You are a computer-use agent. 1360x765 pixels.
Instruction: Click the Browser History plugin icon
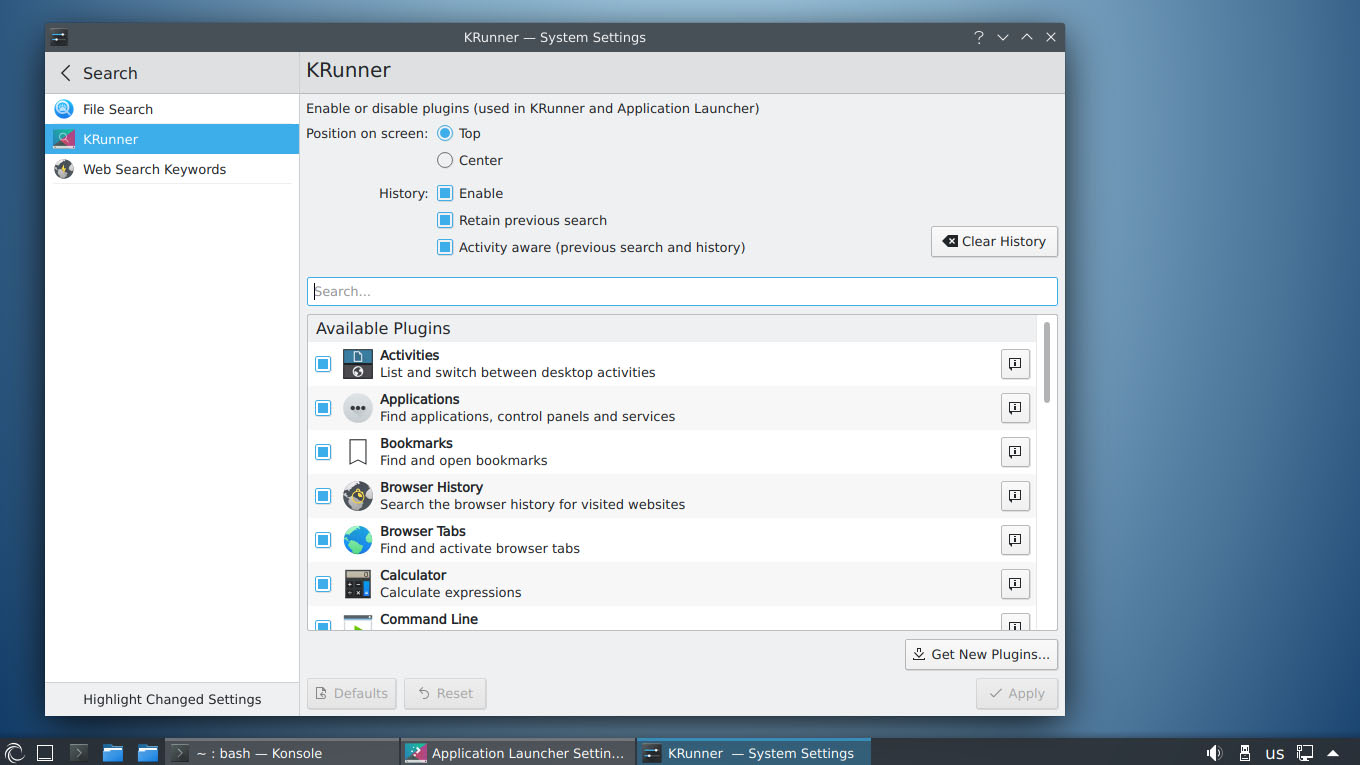pyautogui.click(x=358, y=496)
